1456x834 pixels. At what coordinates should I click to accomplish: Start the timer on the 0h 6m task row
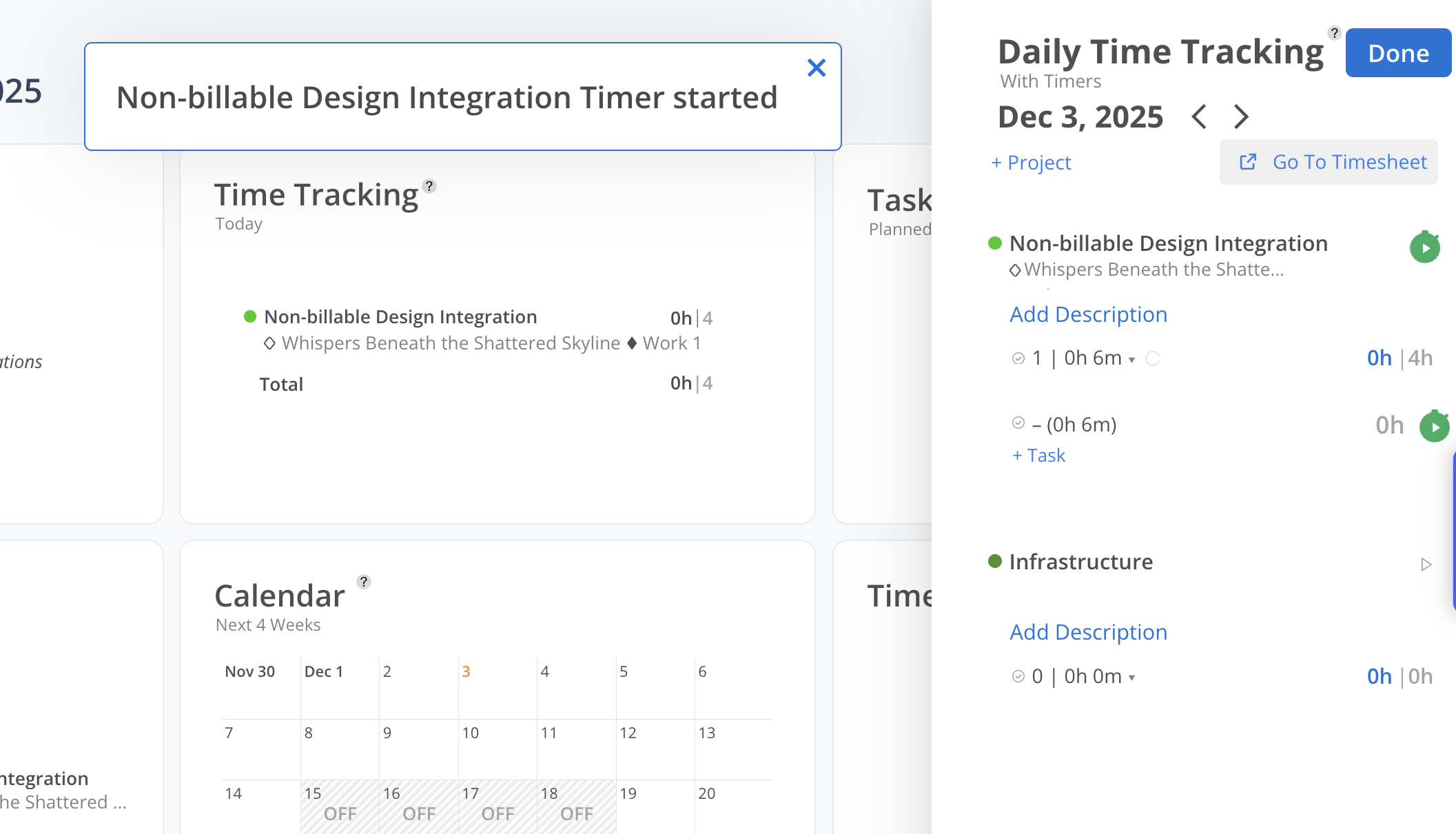pos(1434,427)
